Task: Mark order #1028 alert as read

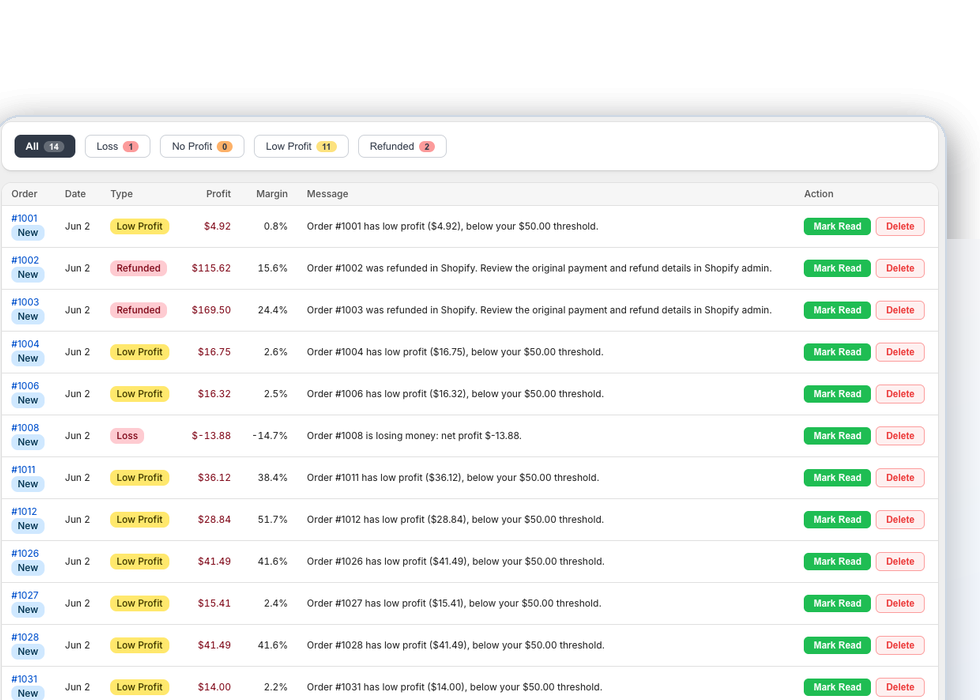Action: pos(837,645)
